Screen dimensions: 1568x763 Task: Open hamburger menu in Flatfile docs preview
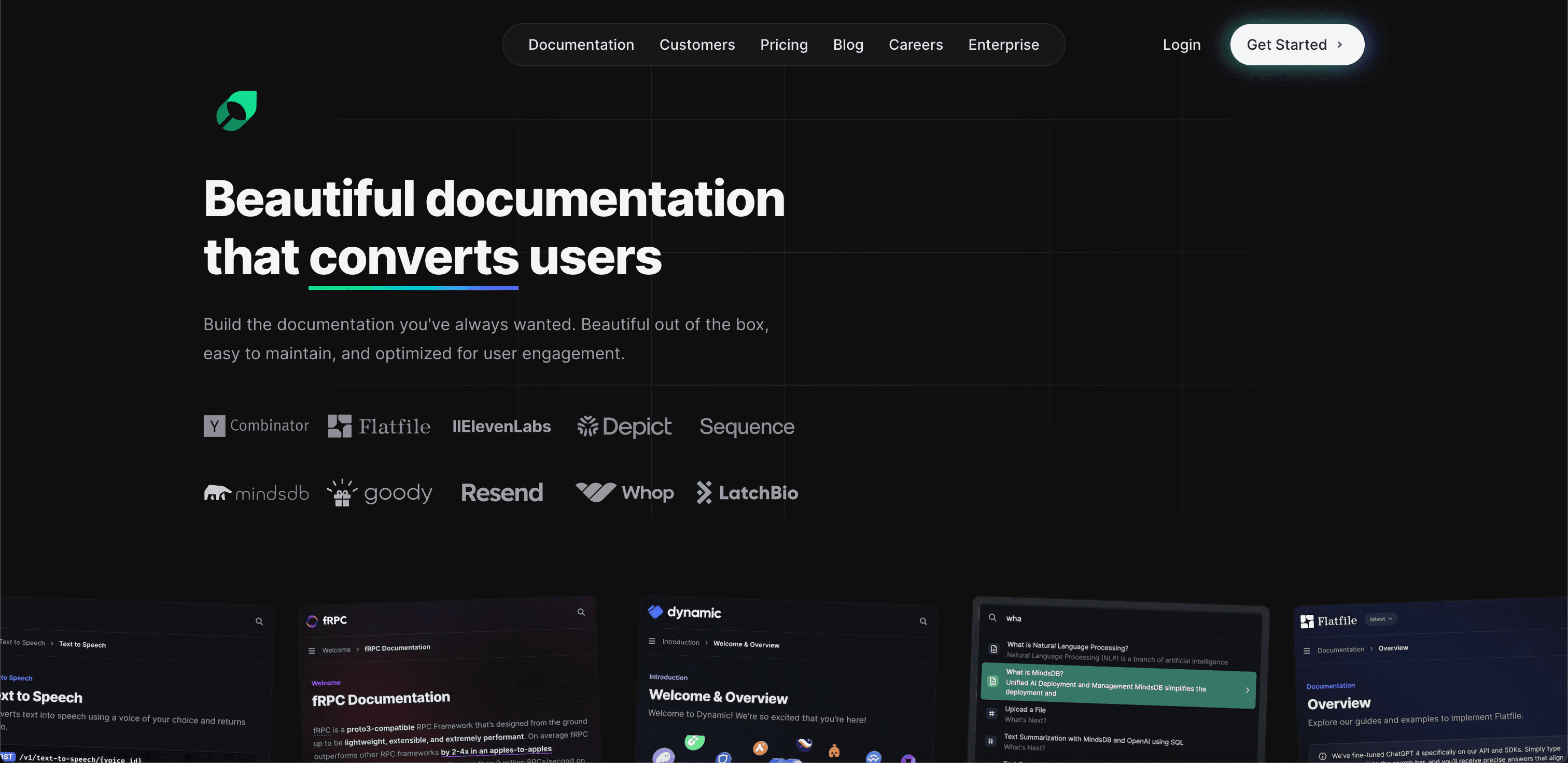pyautogui.click(x=1306, y=651)
